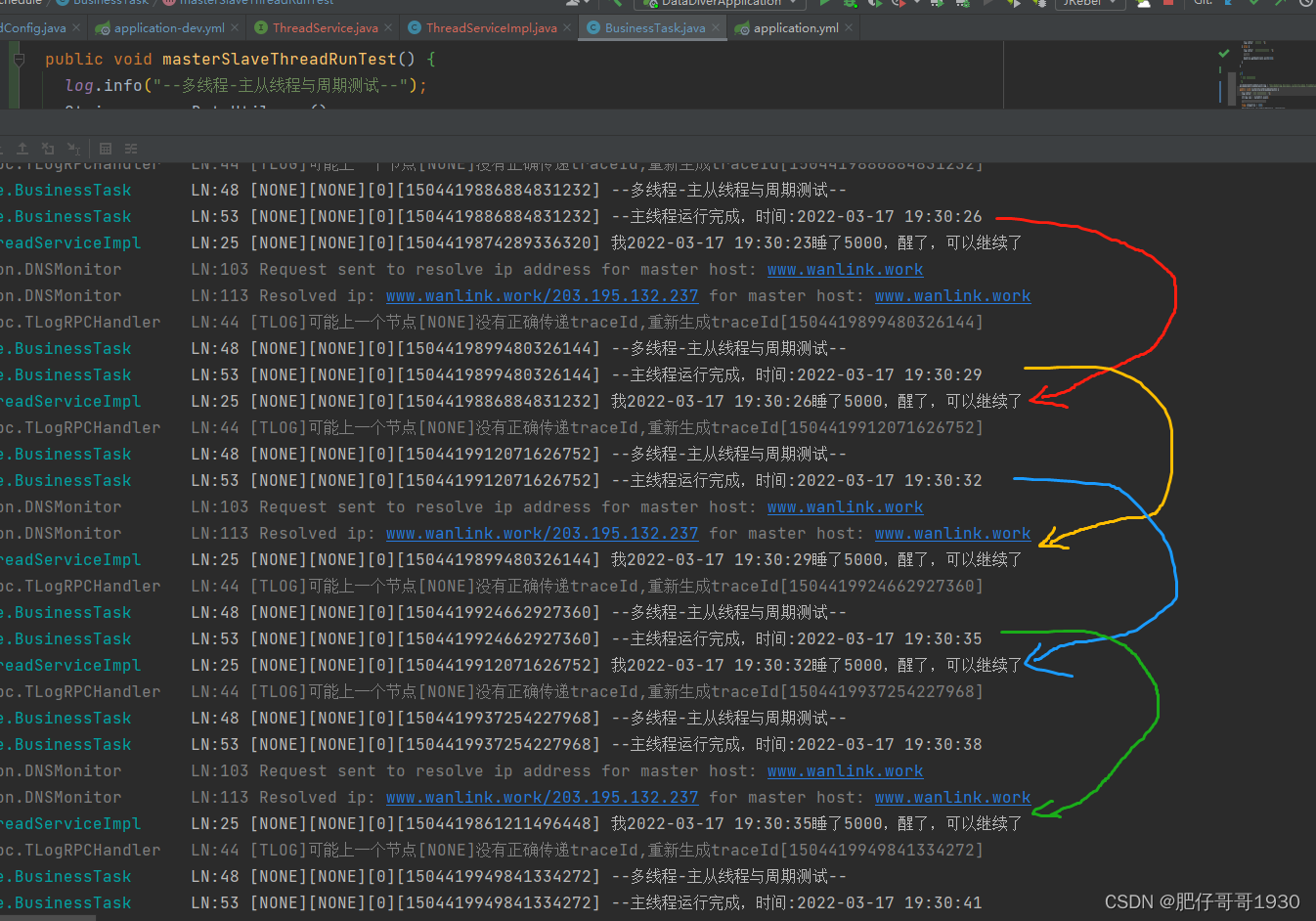
Task: Open www.wanlink.work link below the 19:30:32 main-thread line
Action: [x=845, y=507]
